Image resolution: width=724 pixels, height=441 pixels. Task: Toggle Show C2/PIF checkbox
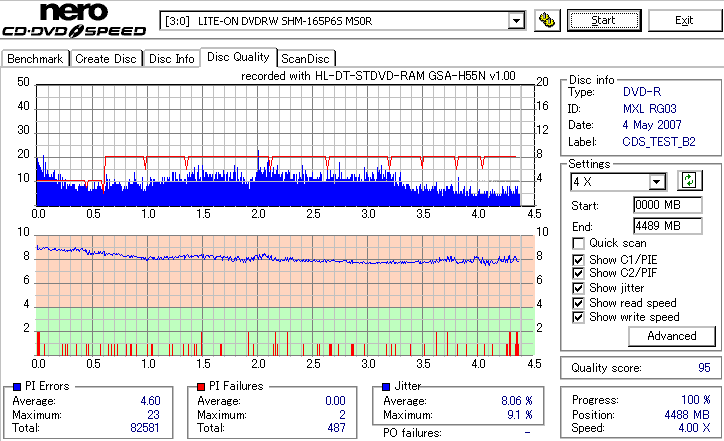(x=578, y=273)
